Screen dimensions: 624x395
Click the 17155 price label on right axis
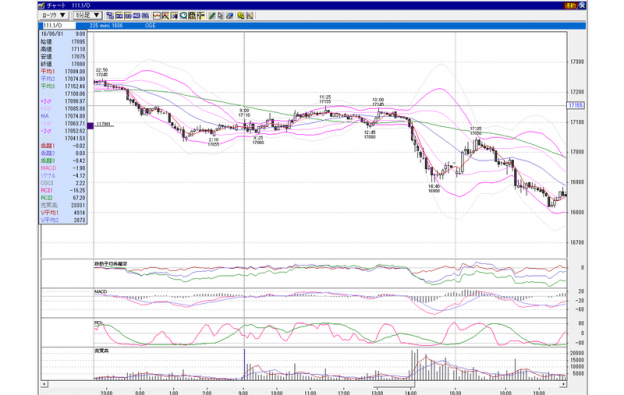pyautogui.click(x=575, y=105)
